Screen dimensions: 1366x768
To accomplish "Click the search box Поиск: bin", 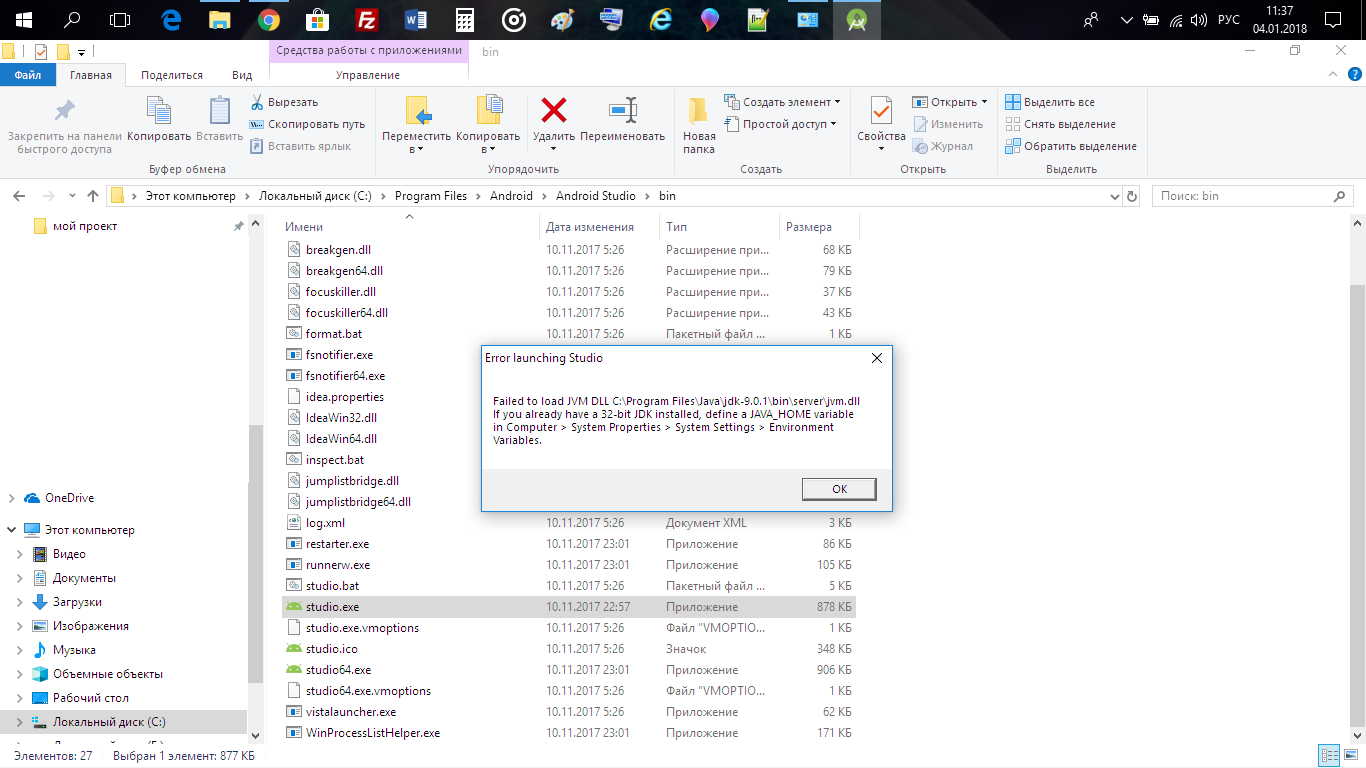I will pyautogui.click(x=1254, y=196).
